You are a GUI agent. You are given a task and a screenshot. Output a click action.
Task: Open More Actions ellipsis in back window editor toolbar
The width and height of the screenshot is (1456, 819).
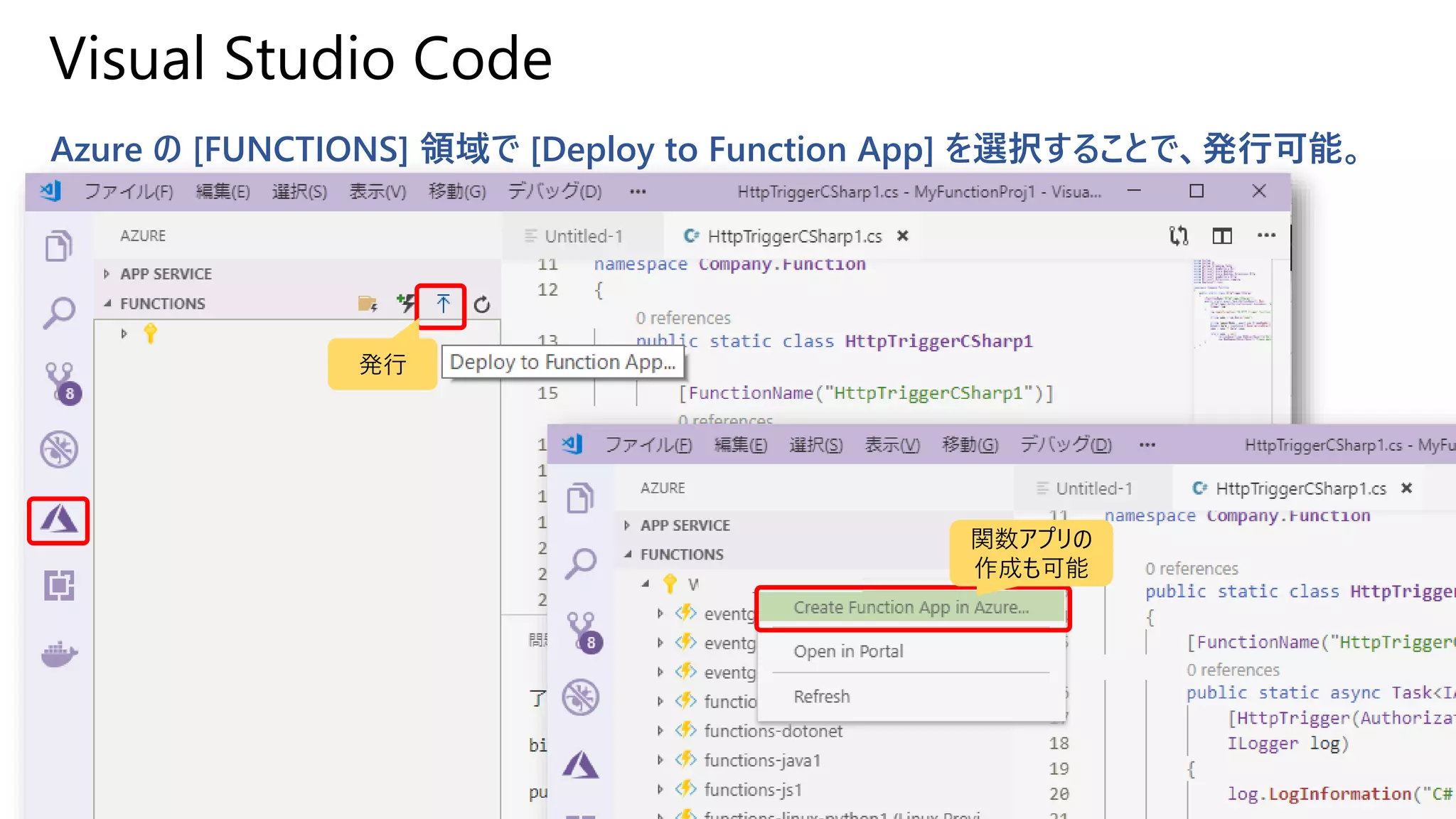1266,235
